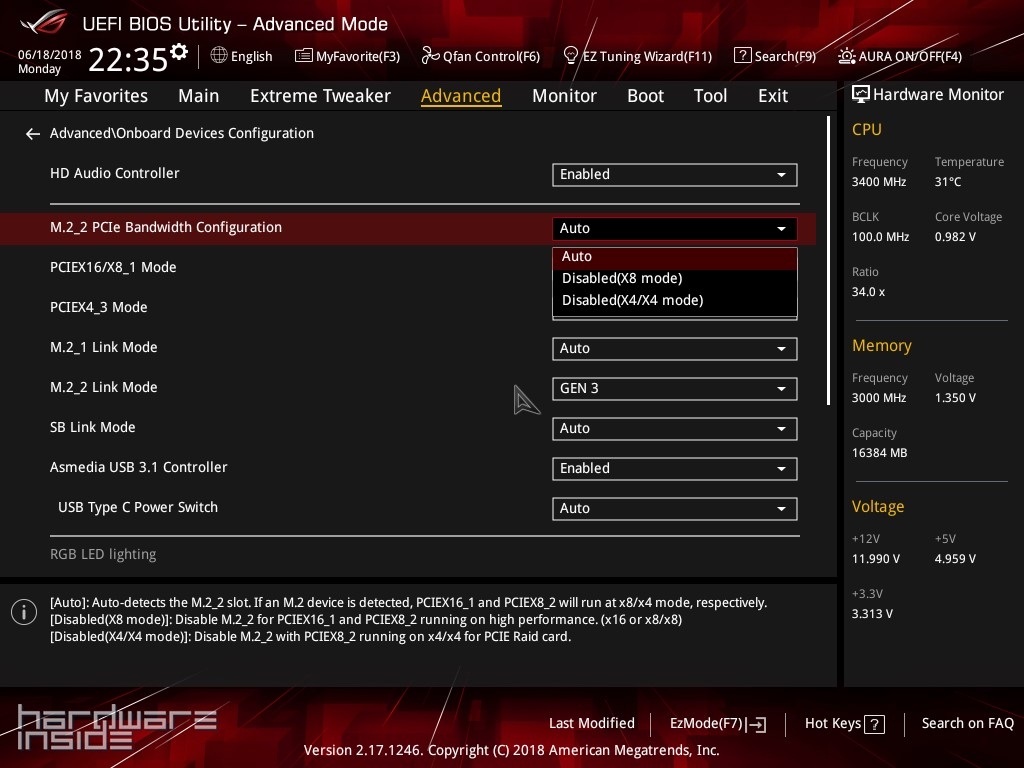The image size is (1024, 768).
Task: Open Hot Keys help
Action: click(844, 724)
